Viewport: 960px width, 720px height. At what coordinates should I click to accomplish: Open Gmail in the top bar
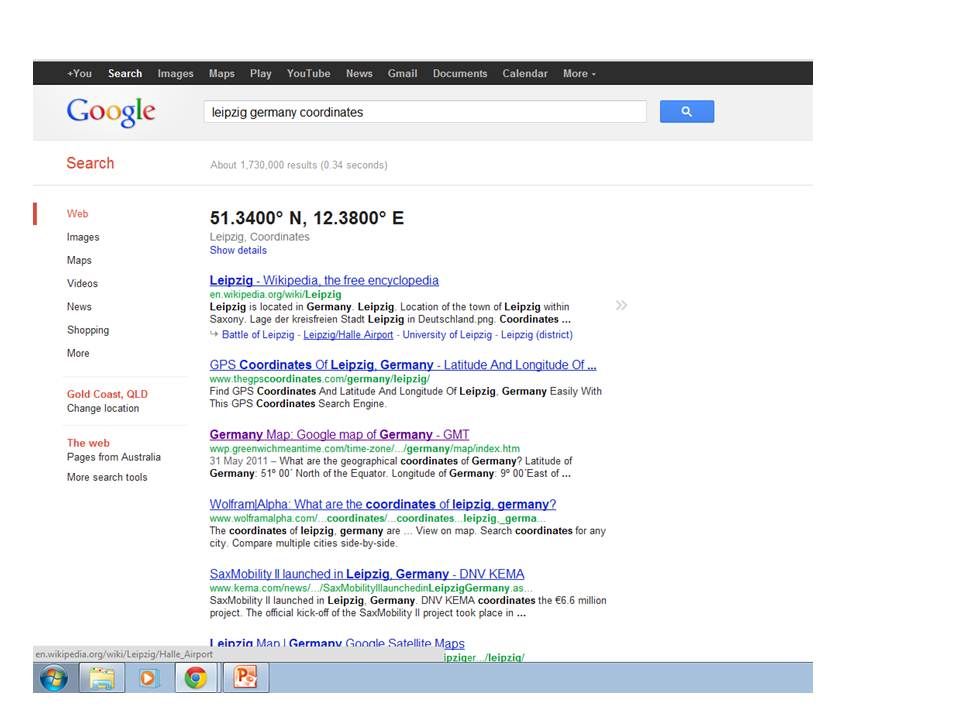[x=402, y=73]
